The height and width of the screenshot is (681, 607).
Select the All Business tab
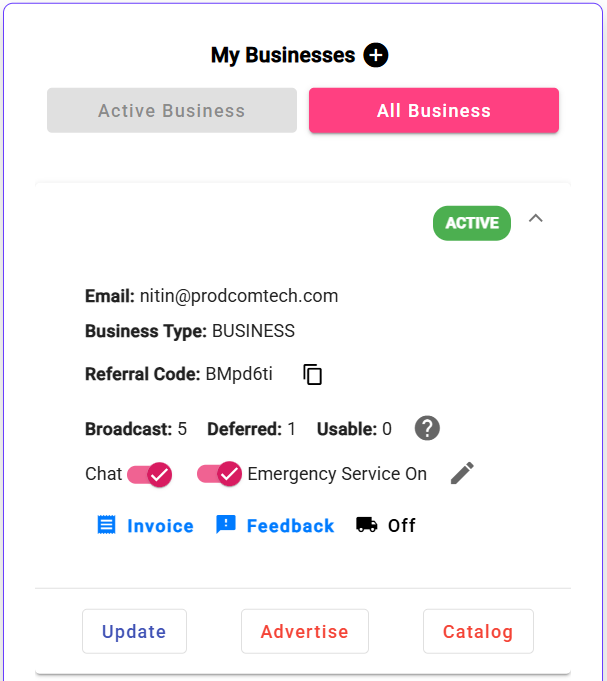434,110
